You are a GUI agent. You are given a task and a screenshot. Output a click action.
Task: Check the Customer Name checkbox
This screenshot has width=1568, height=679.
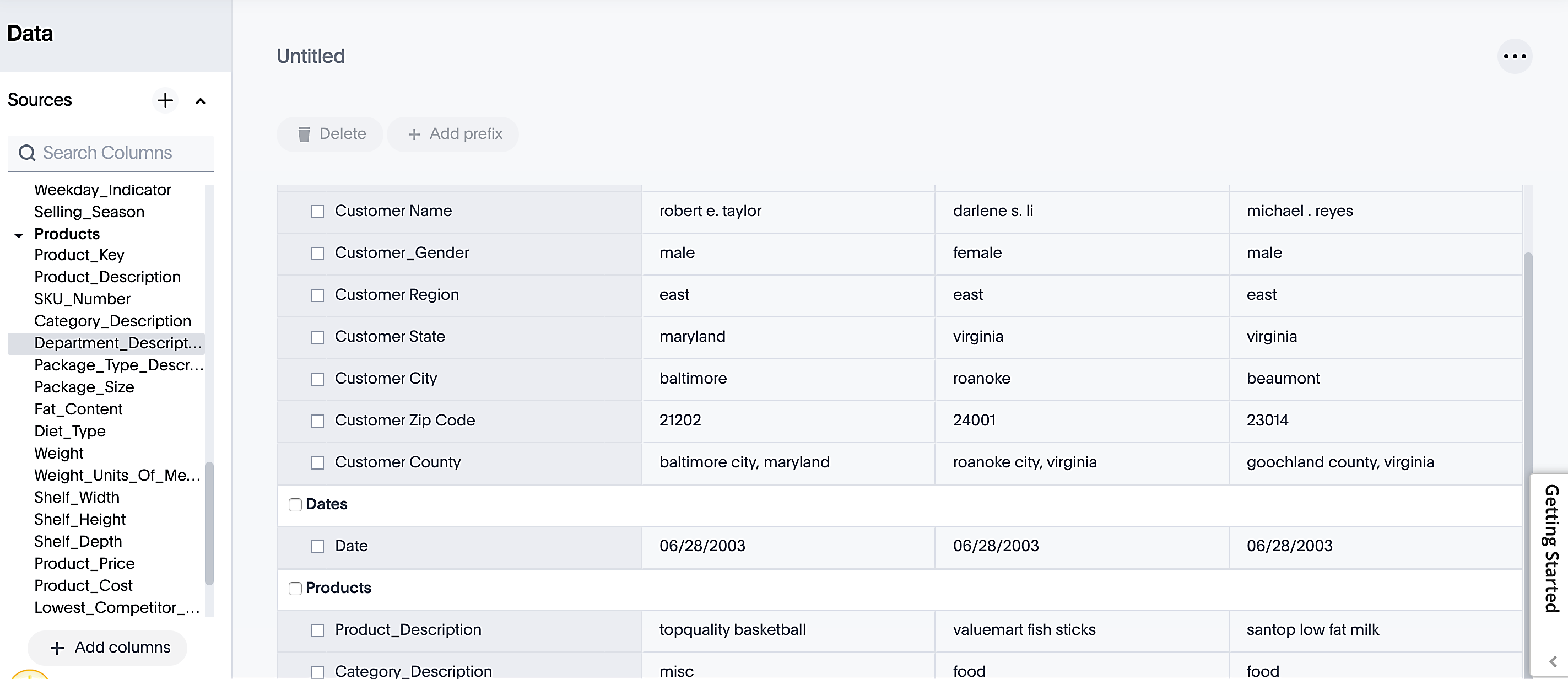tap(317, 211)
